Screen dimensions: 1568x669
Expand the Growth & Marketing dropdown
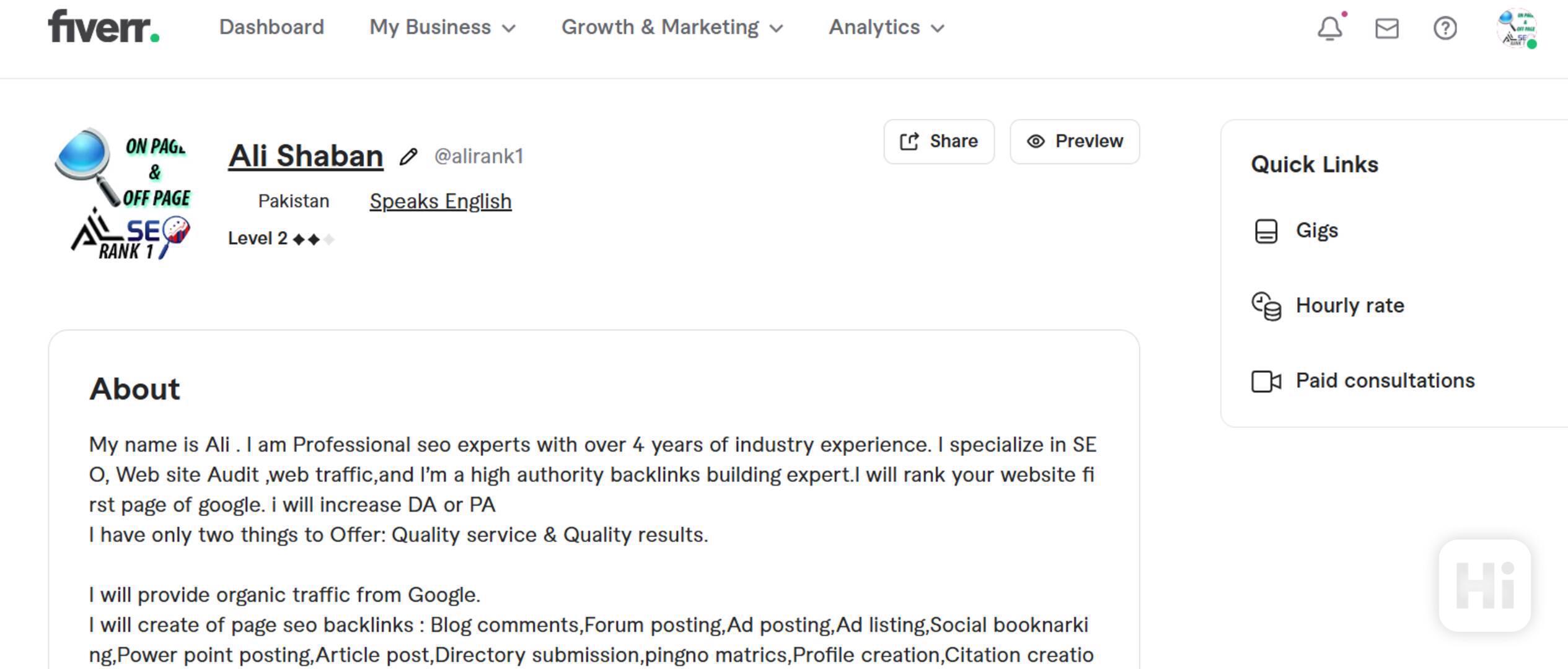[x=672, y=27]
